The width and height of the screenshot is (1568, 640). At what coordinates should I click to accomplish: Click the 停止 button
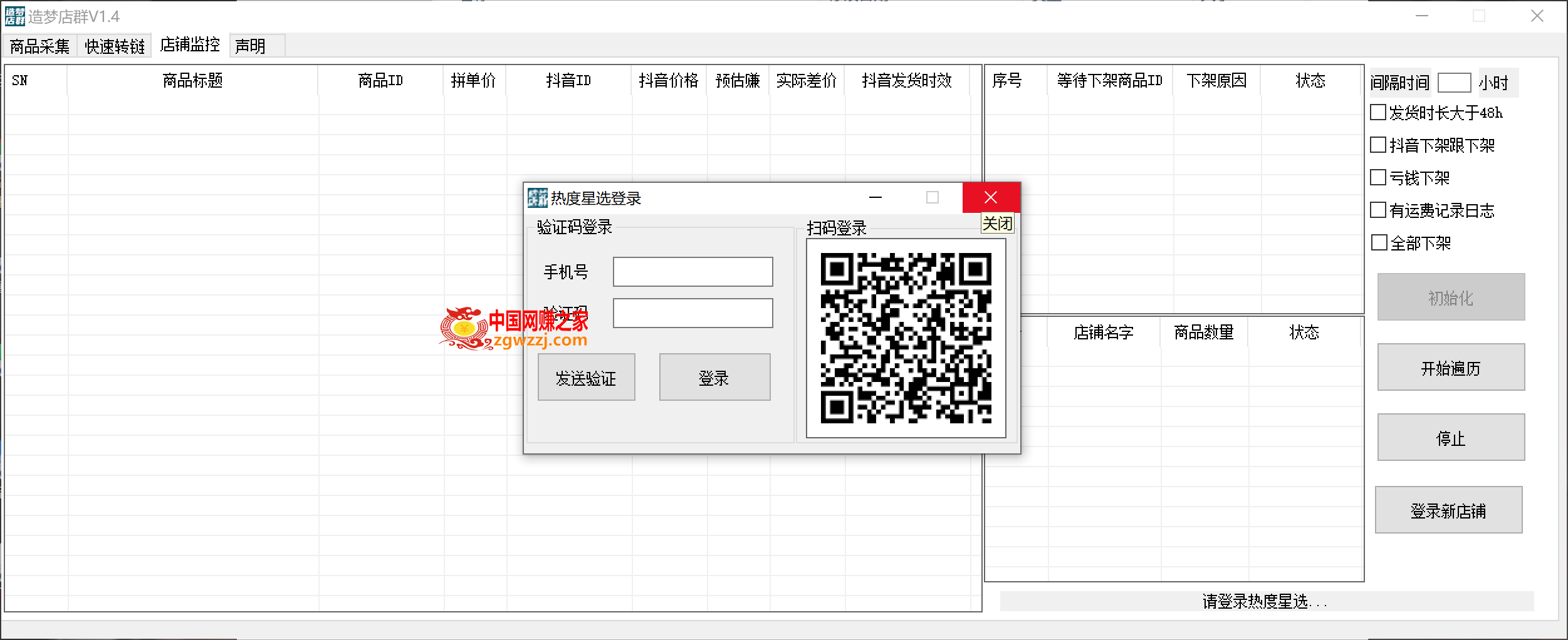tap(1451, 438)
